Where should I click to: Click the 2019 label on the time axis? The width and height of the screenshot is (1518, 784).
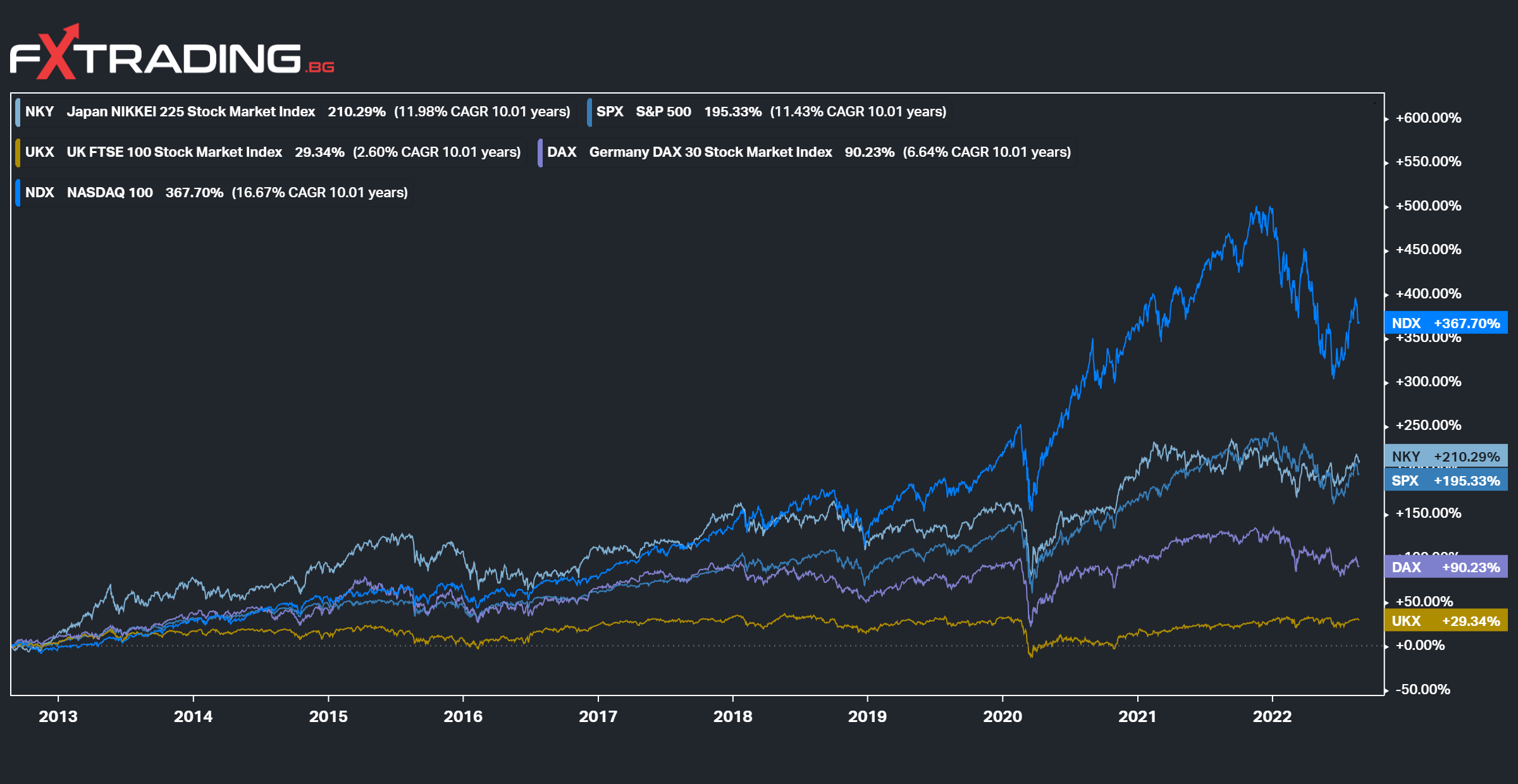tap(867, 716)
